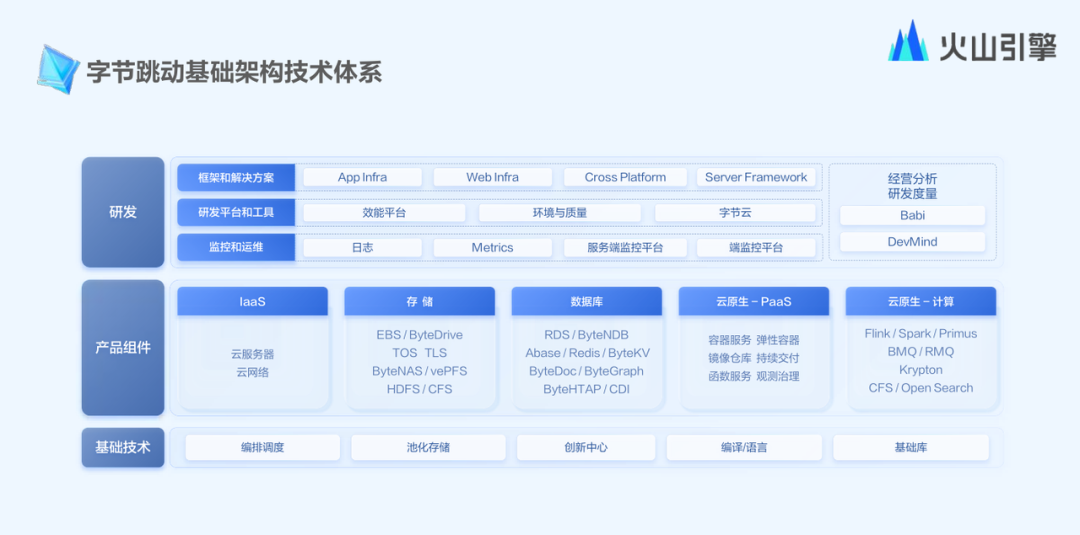Click the CFS / Open Search line
Viewport: 1080px width, 535px height.
pyautogui.click(x=921, y=388)
